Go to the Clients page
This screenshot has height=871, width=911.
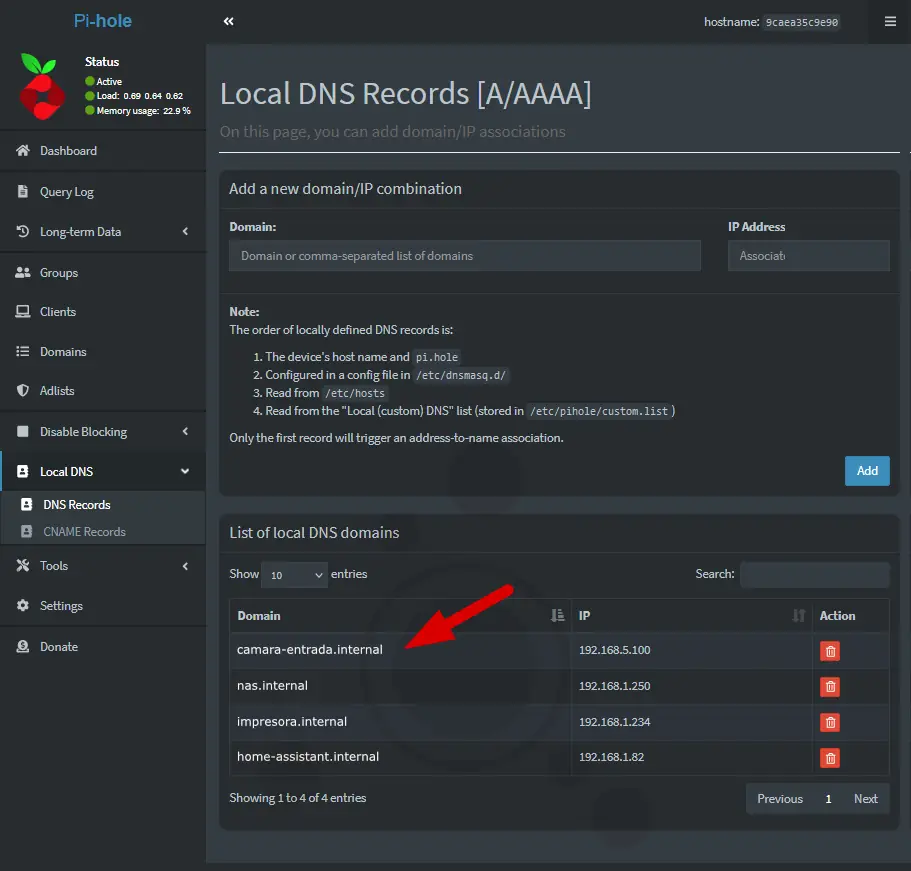103,311
